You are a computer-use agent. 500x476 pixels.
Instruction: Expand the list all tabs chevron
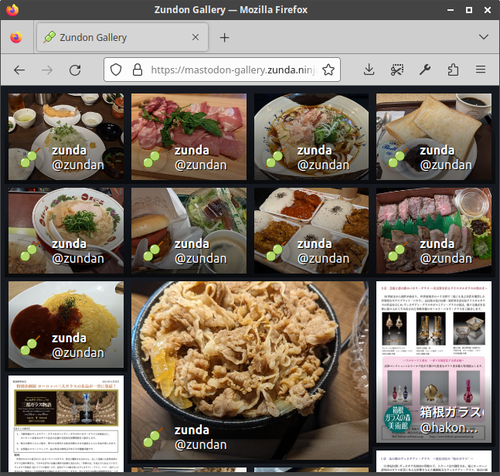click(x=483, y=37)
